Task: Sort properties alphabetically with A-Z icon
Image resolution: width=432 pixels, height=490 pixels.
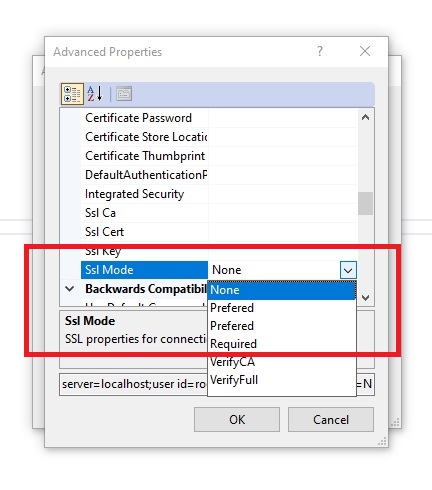Action: pos(95,94)
